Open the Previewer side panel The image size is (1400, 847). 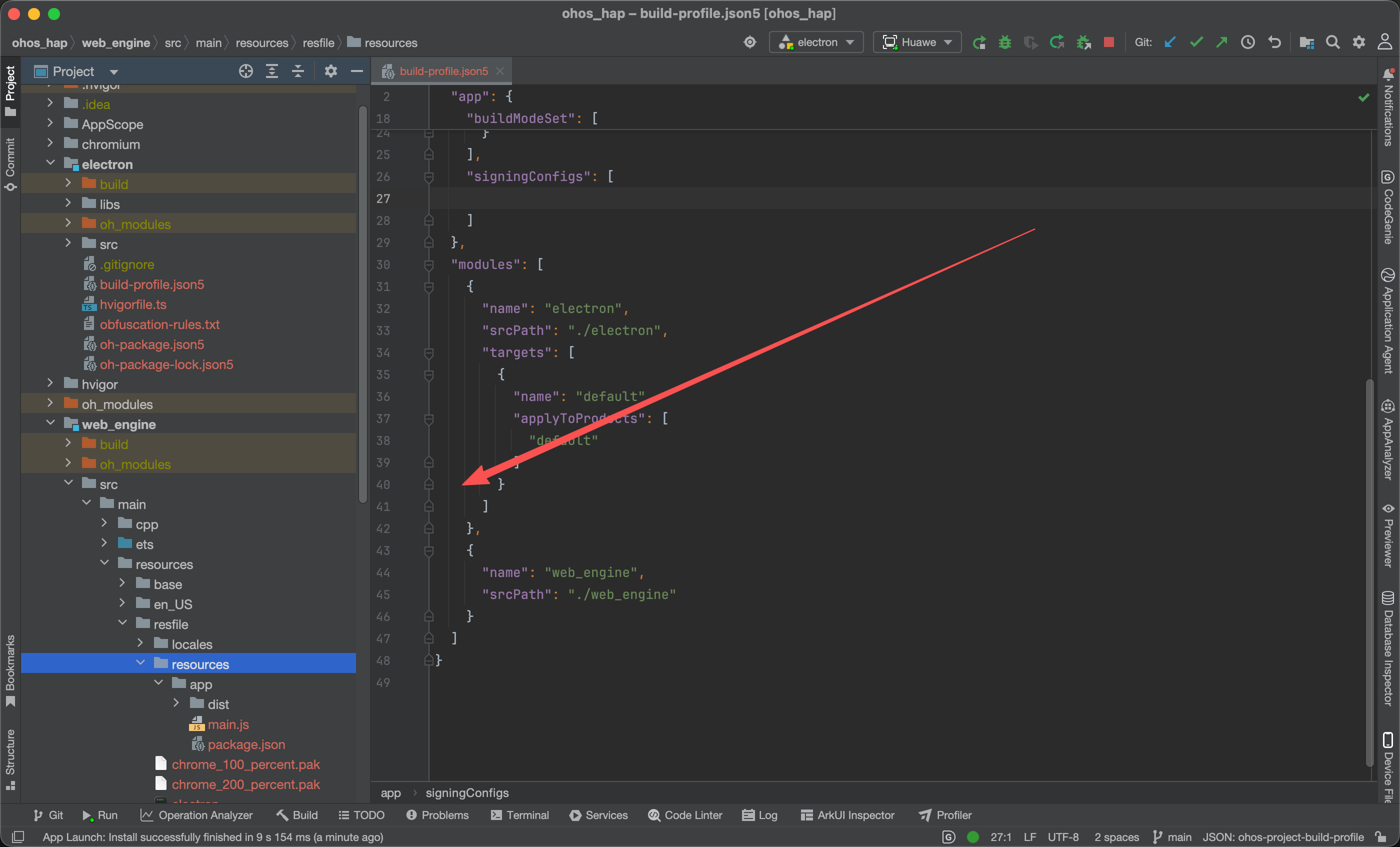1388,535
